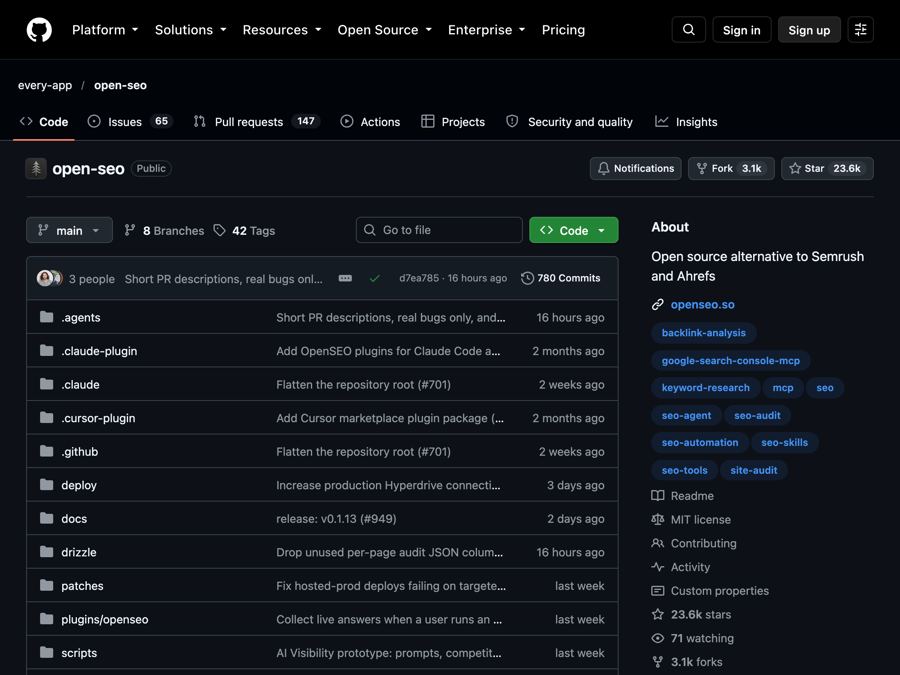Click the star icon beside 23.6k stars
The width and height of the screenshot is (900, 675).
[x=658, y=614]
